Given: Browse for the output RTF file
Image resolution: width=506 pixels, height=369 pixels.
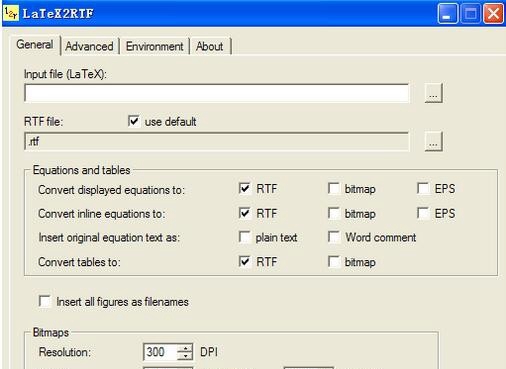Looking at the screenshot, I should (433, 141).
